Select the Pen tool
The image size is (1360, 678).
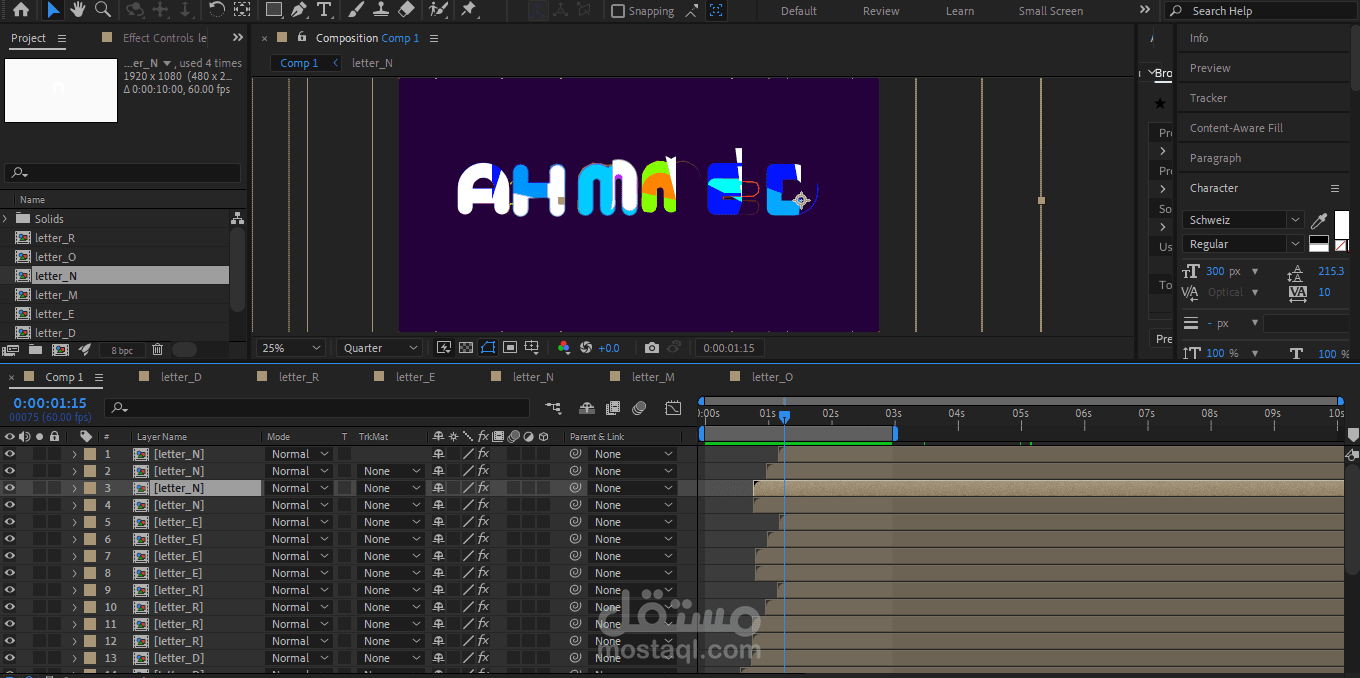coord(298,11)
